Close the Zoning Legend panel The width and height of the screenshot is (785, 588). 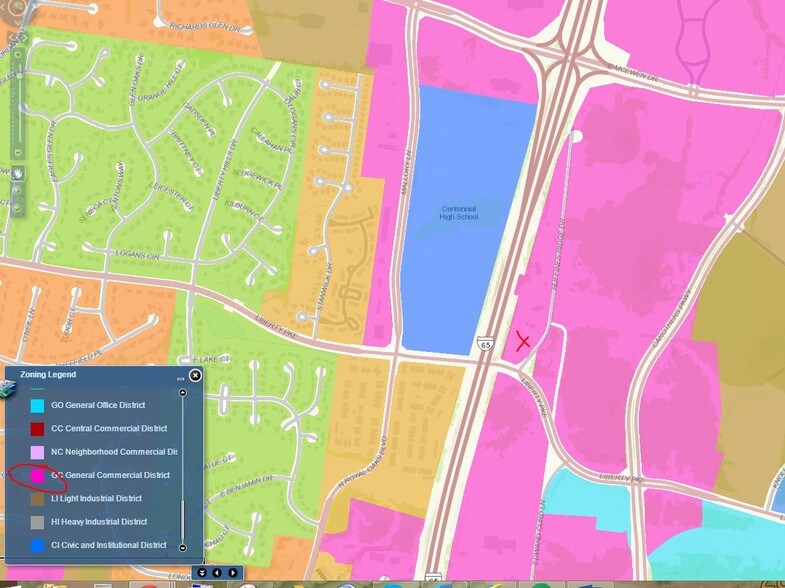tap(195, 375)
